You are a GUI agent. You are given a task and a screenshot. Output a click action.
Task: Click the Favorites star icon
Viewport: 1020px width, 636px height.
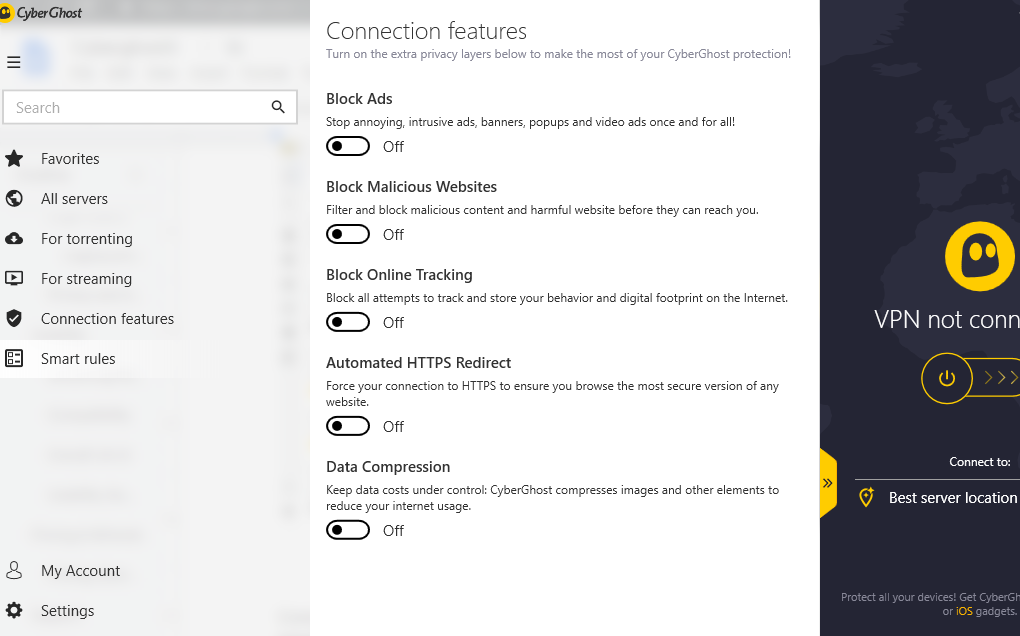(14, 159)
